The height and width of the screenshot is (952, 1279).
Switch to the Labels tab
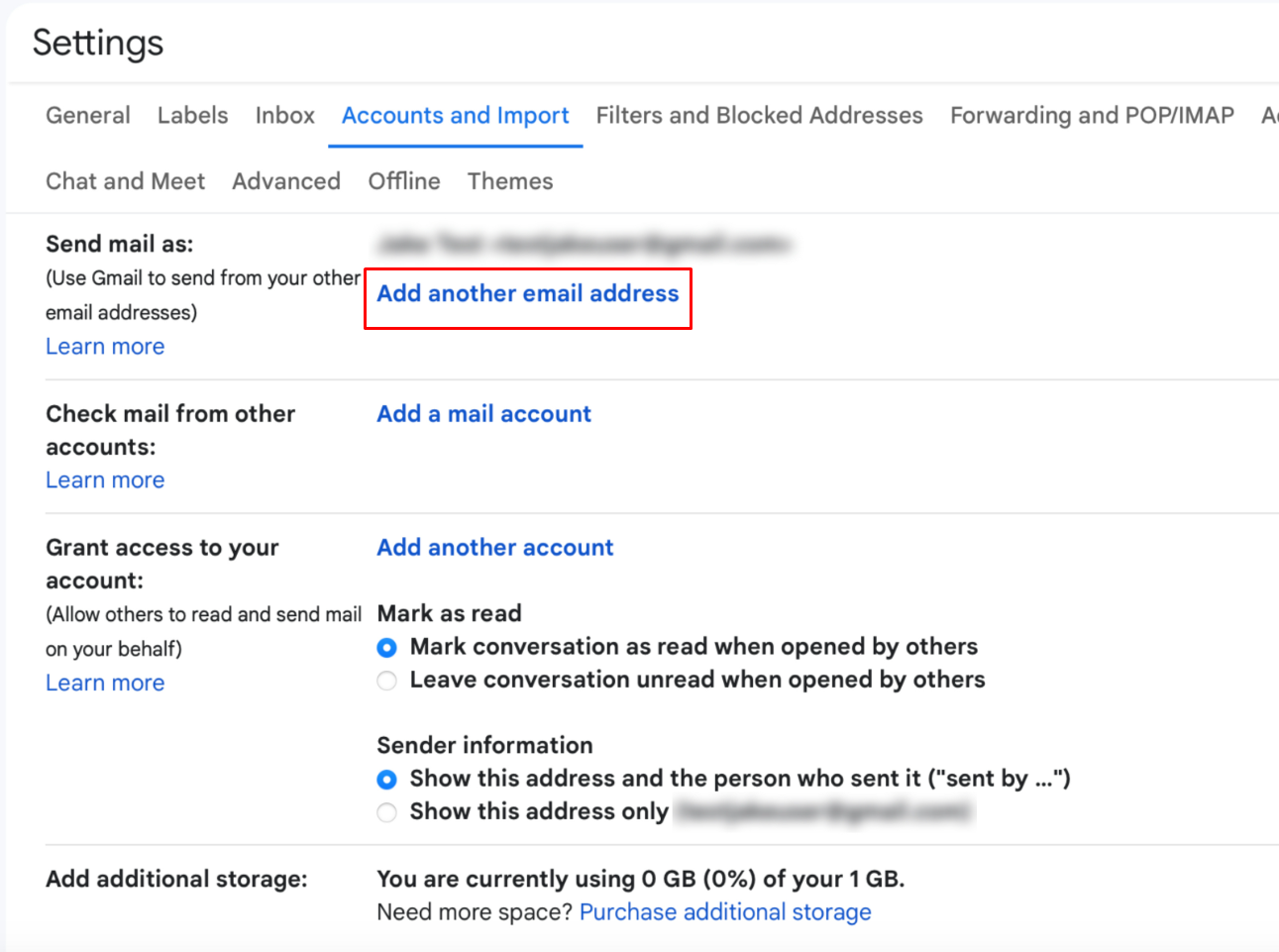[192, 116]
